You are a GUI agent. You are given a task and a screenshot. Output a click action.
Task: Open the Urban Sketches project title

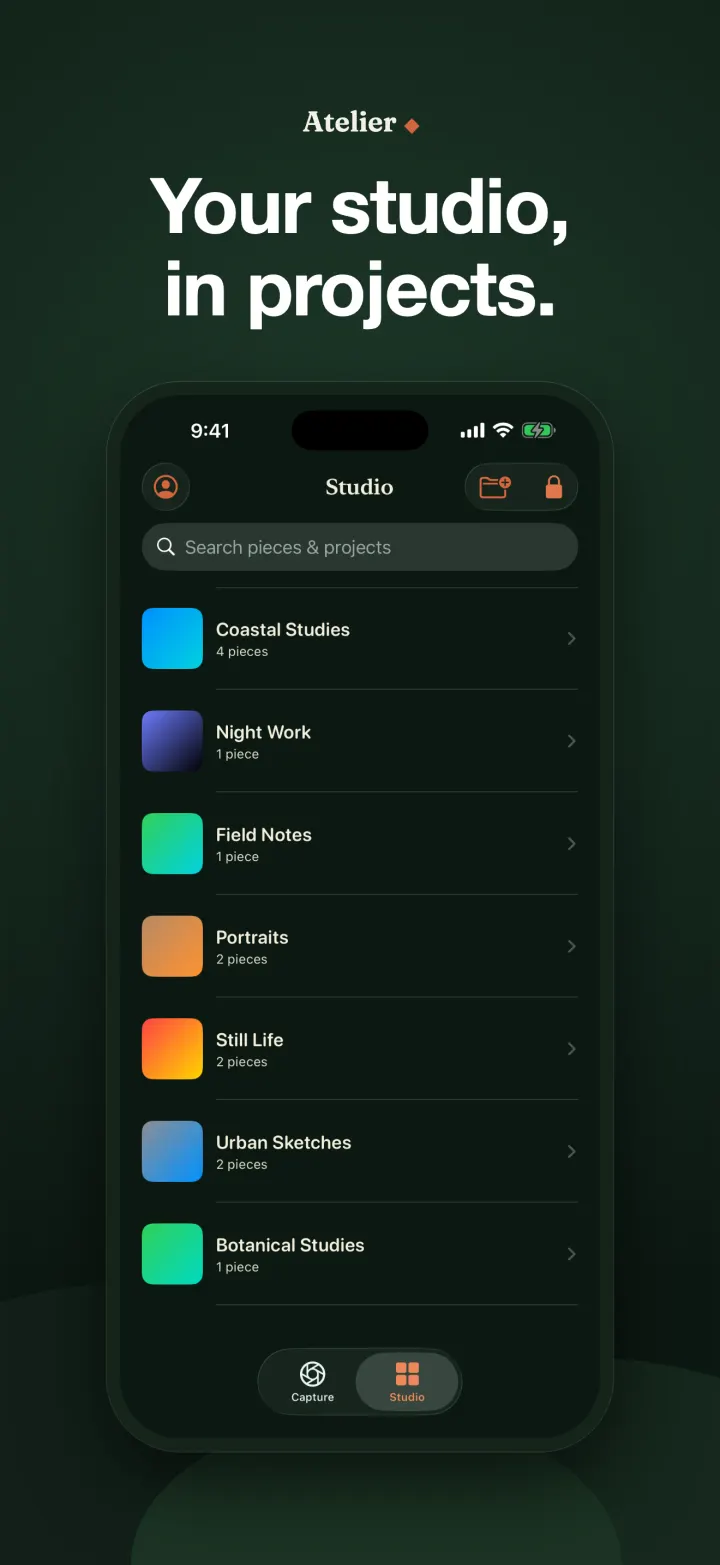click(284, 1142)
